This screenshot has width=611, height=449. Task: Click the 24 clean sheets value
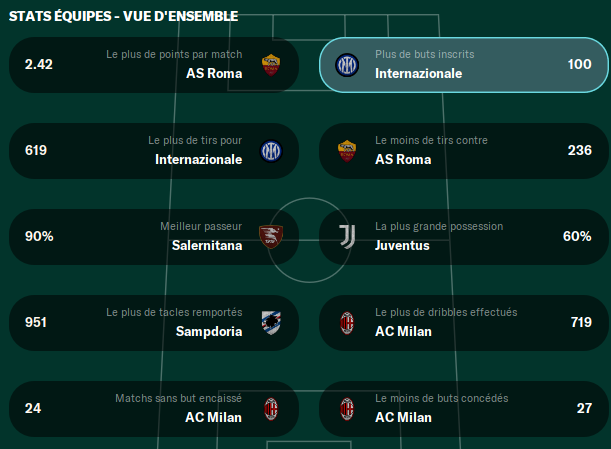33,408
